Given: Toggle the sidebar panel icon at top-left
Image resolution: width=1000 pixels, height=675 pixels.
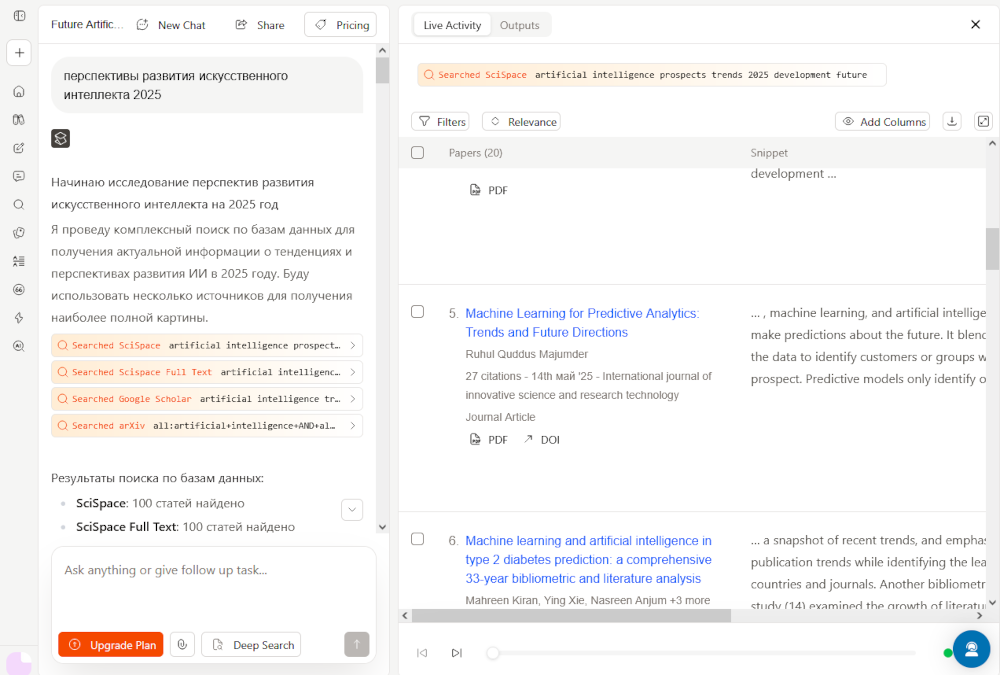Looking at the screenshot, I should pyautogui.click(x=19, y=16).
